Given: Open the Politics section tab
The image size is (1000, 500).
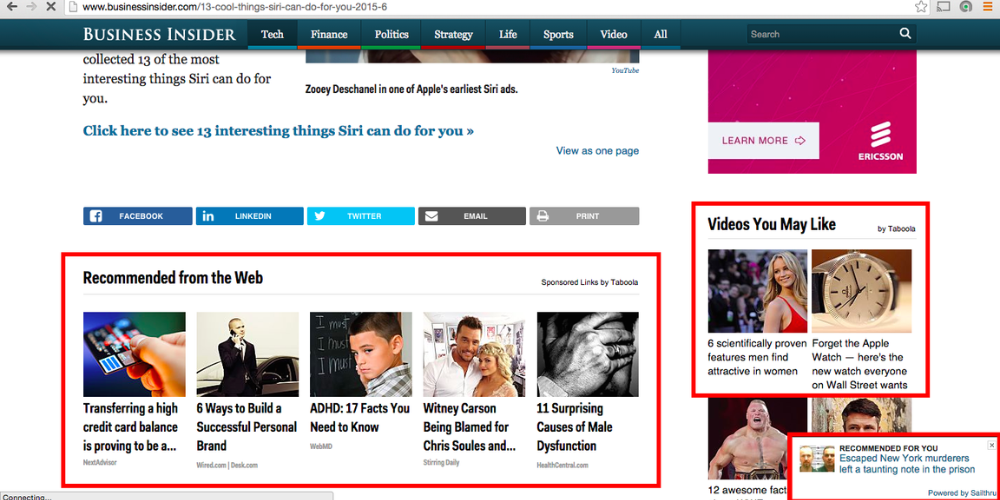Looking at the screenshot, I should [391, 34].
